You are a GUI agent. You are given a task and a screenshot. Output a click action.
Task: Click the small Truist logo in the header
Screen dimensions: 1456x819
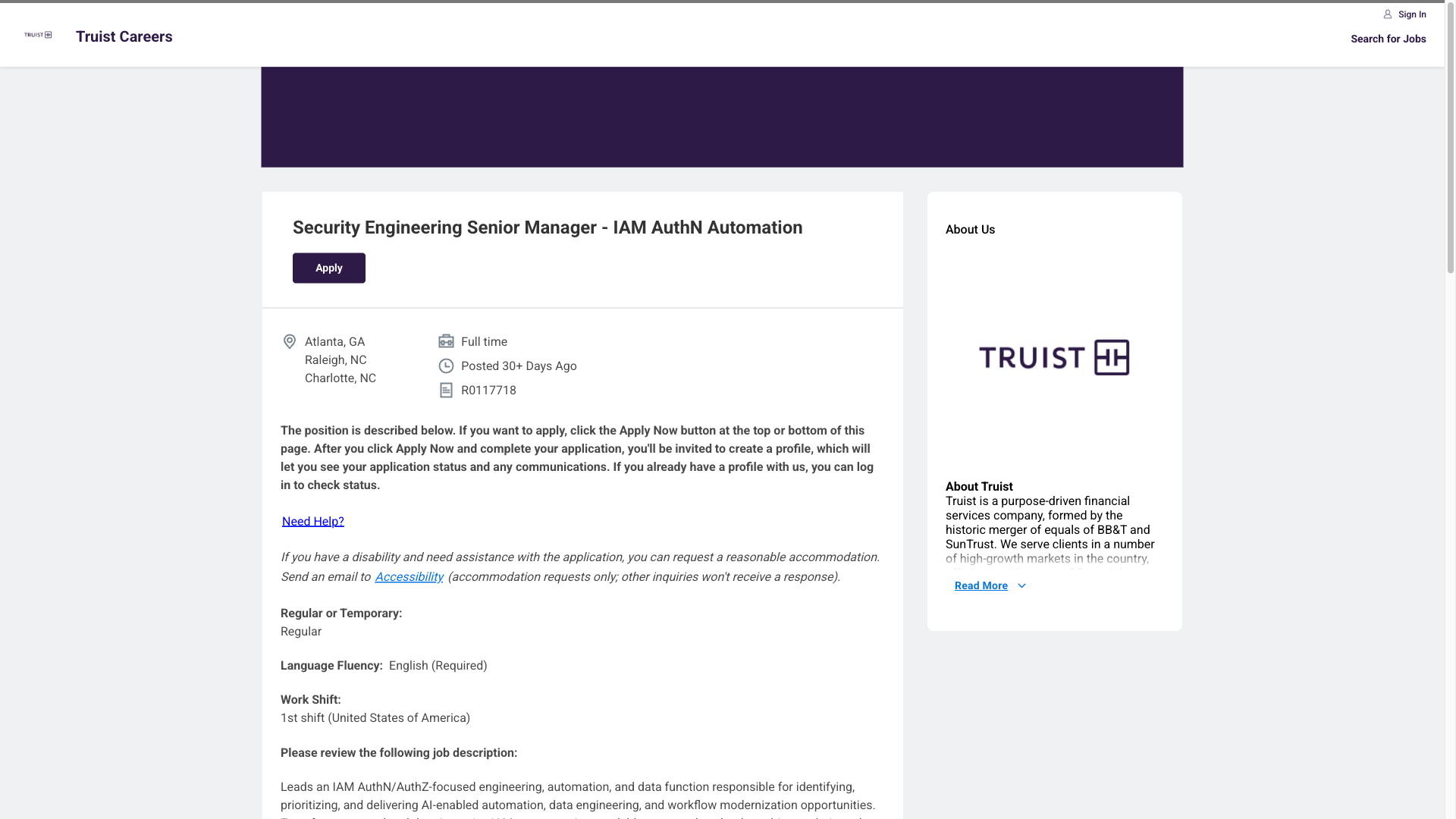(38, 35)
